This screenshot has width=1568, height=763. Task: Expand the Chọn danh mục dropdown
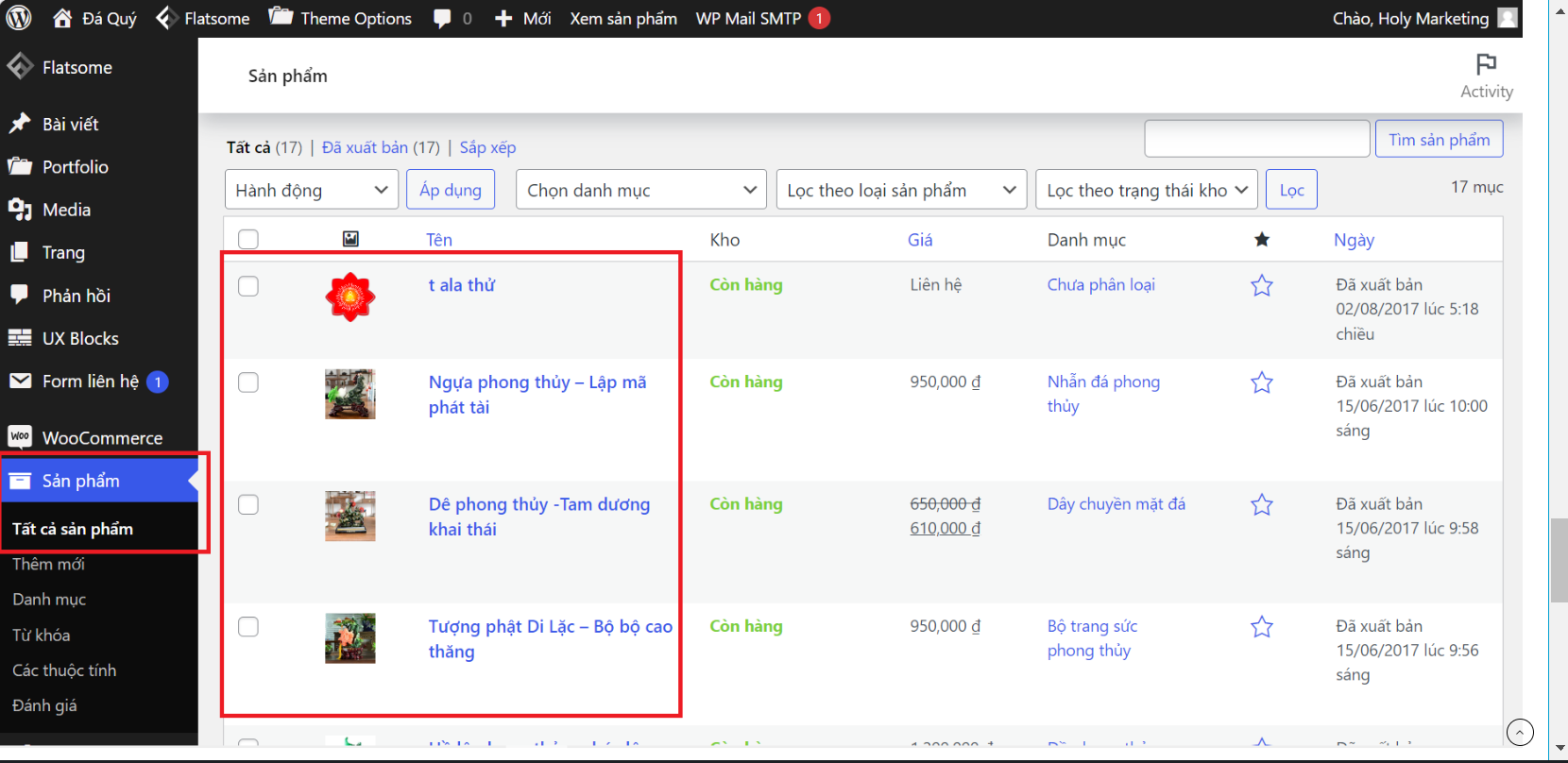640,190
